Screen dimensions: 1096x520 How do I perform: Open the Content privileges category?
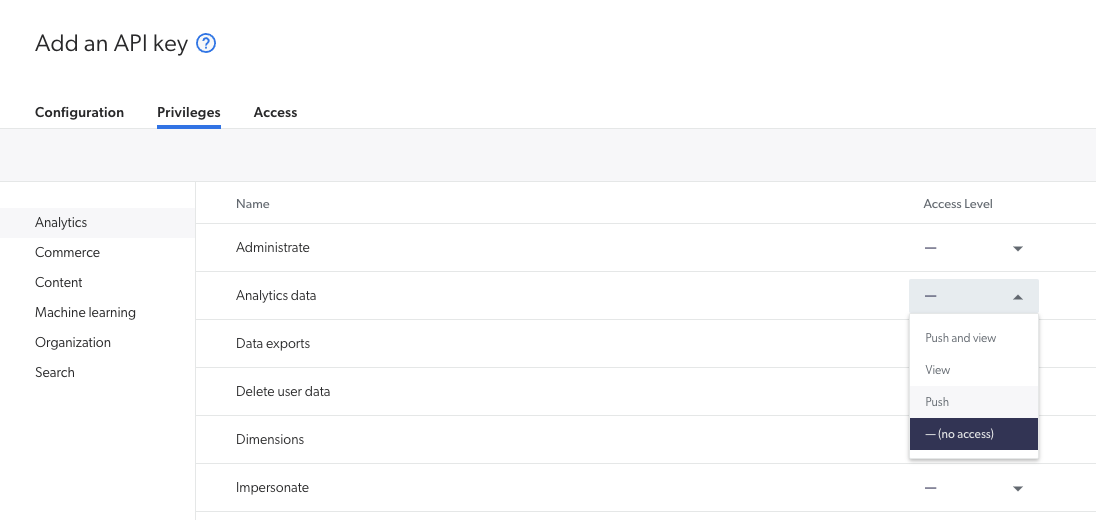[x=58, y=282]
